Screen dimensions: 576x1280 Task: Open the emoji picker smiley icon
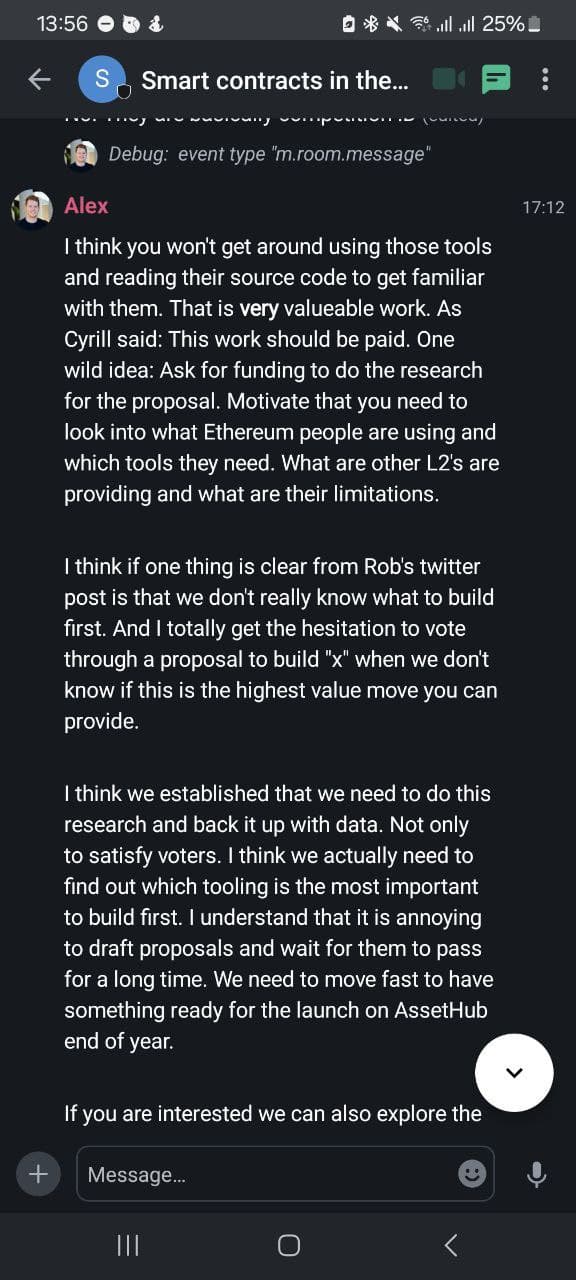472,1174
